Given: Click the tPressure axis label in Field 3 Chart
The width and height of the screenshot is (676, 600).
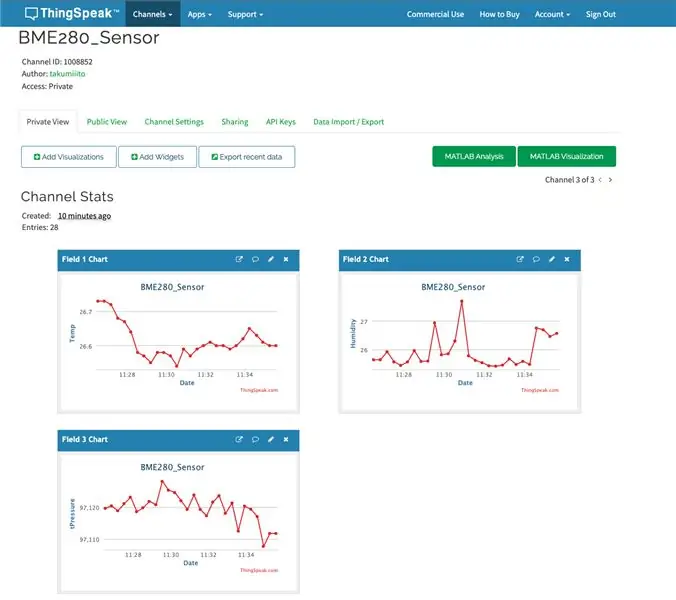Looking at the screenshot, I should click(72, 514).
